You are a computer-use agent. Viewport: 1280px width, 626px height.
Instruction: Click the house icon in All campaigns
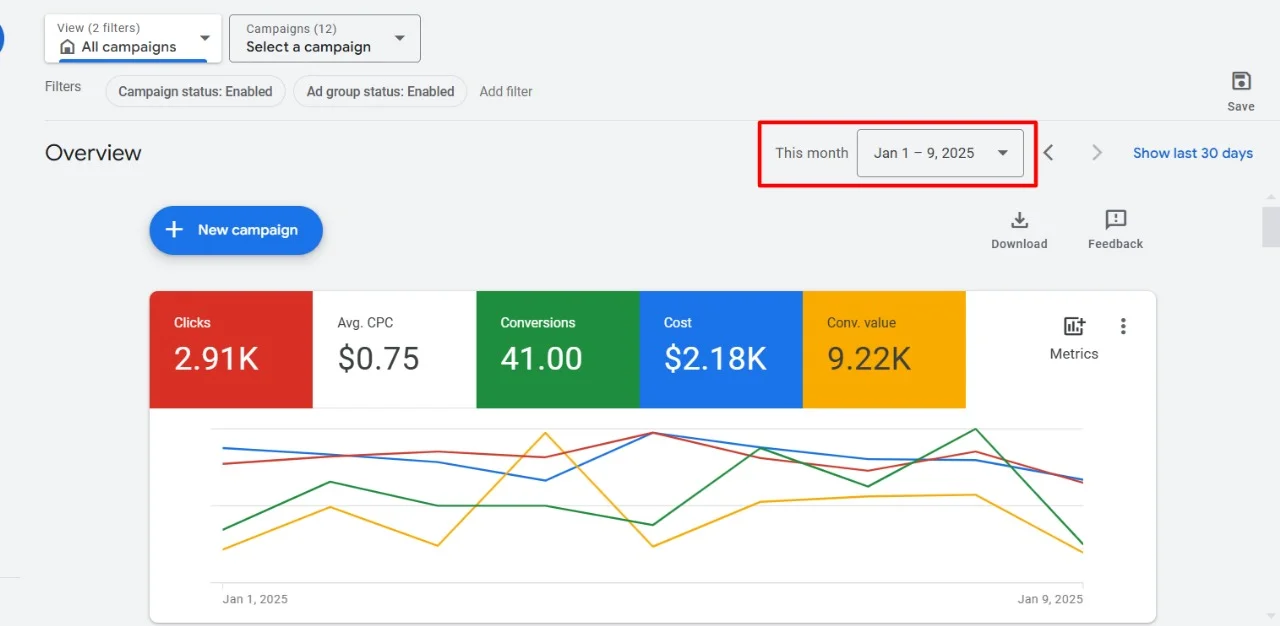tap(68, 47)
